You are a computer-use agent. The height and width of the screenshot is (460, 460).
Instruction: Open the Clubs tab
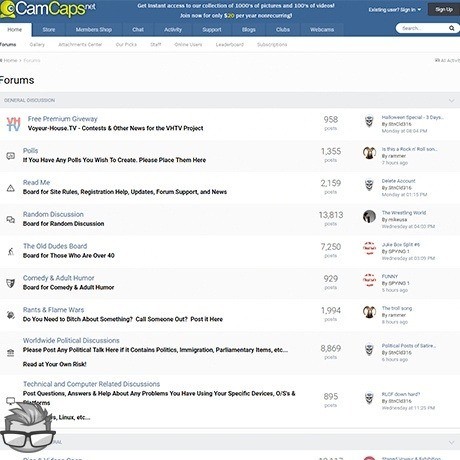pos(283,29)
